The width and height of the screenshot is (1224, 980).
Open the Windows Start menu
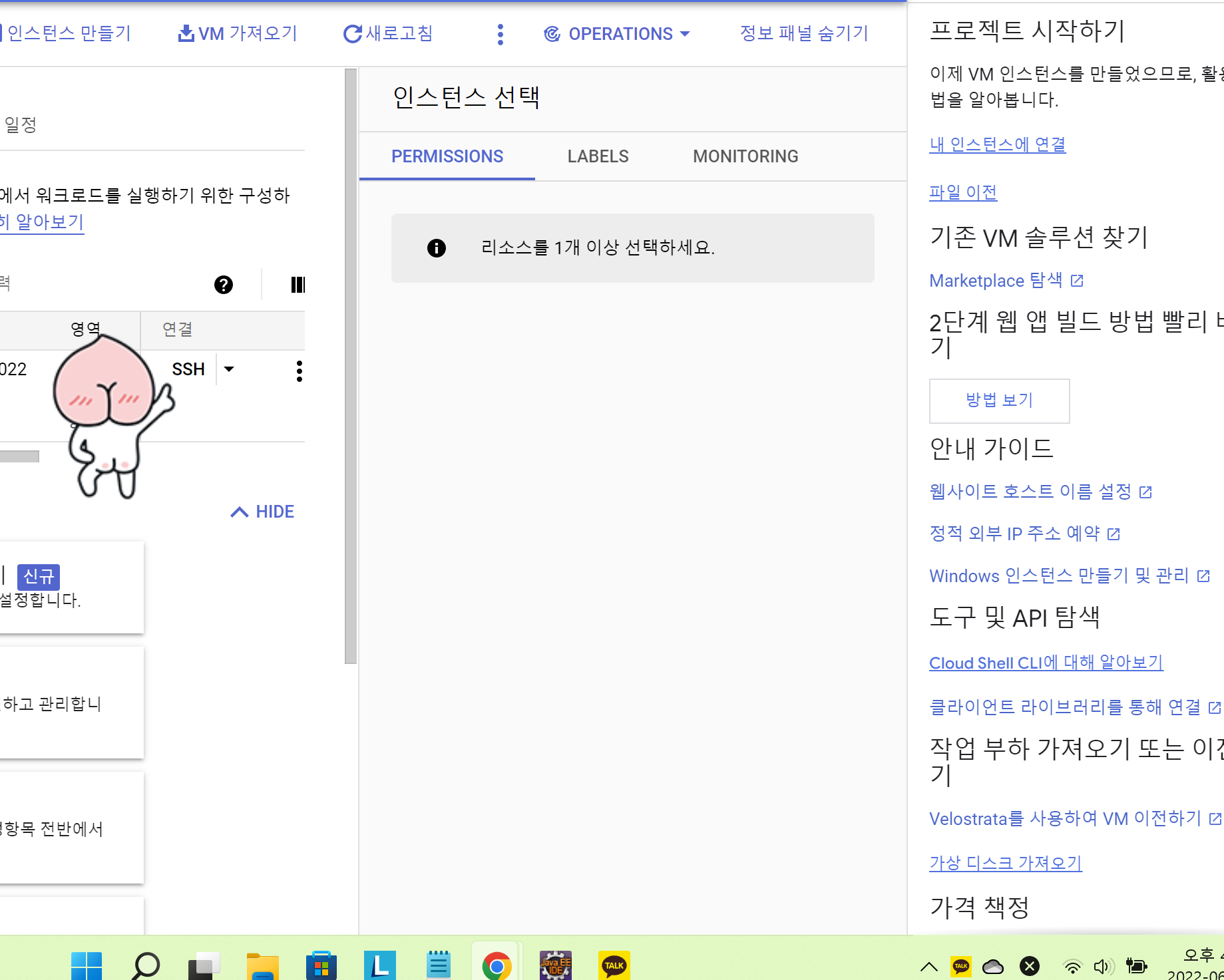pyautogui.click(x=87, y=965)
